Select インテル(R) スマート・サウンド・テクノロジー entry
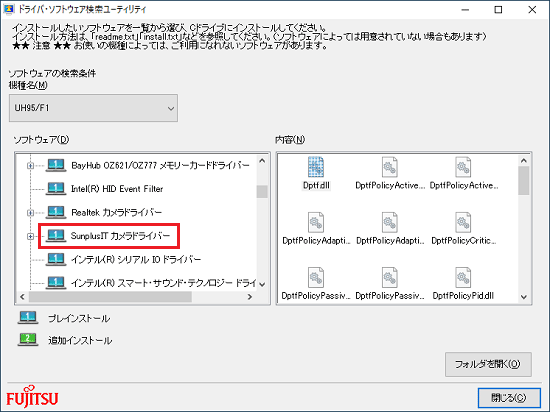This screenshot has width=550, height=412. coord(163,283)
